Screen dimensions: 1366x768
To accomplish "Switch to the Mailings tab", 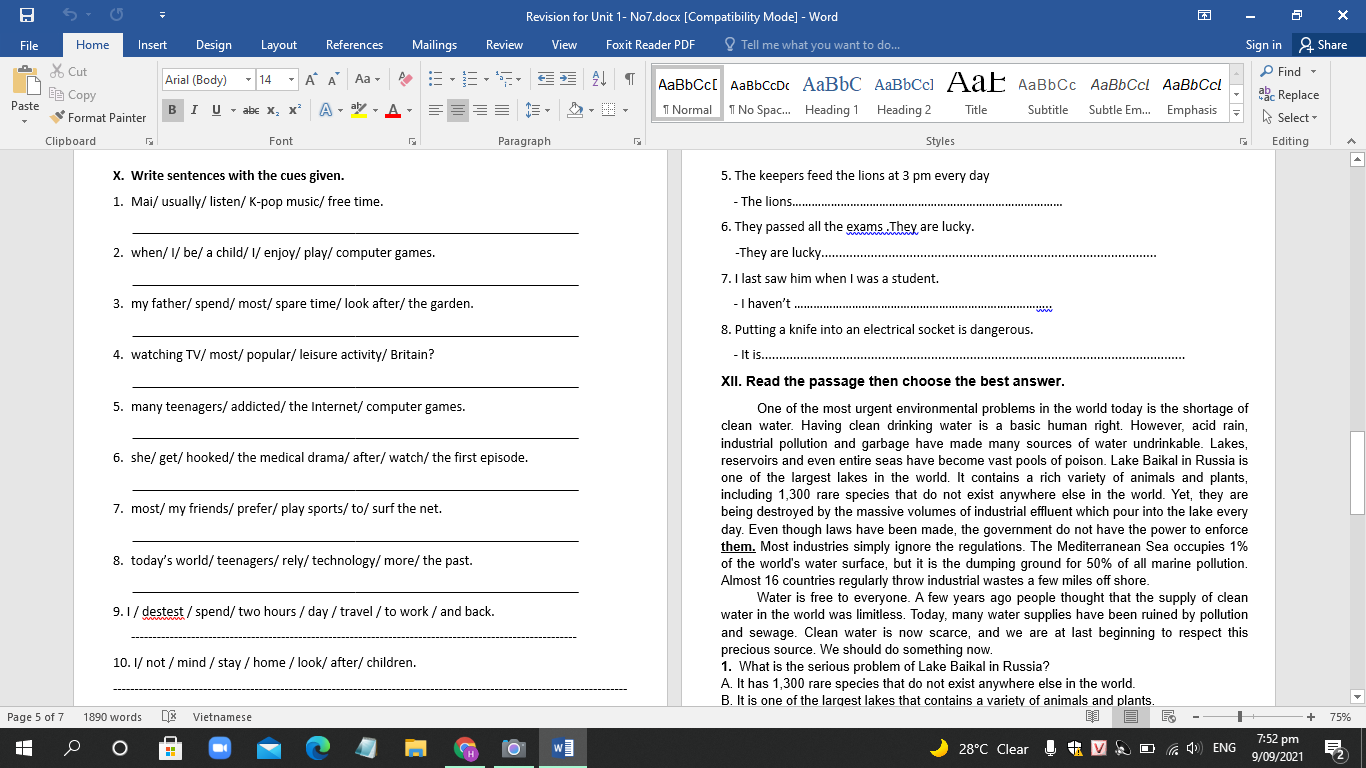I will pos(434,45).
